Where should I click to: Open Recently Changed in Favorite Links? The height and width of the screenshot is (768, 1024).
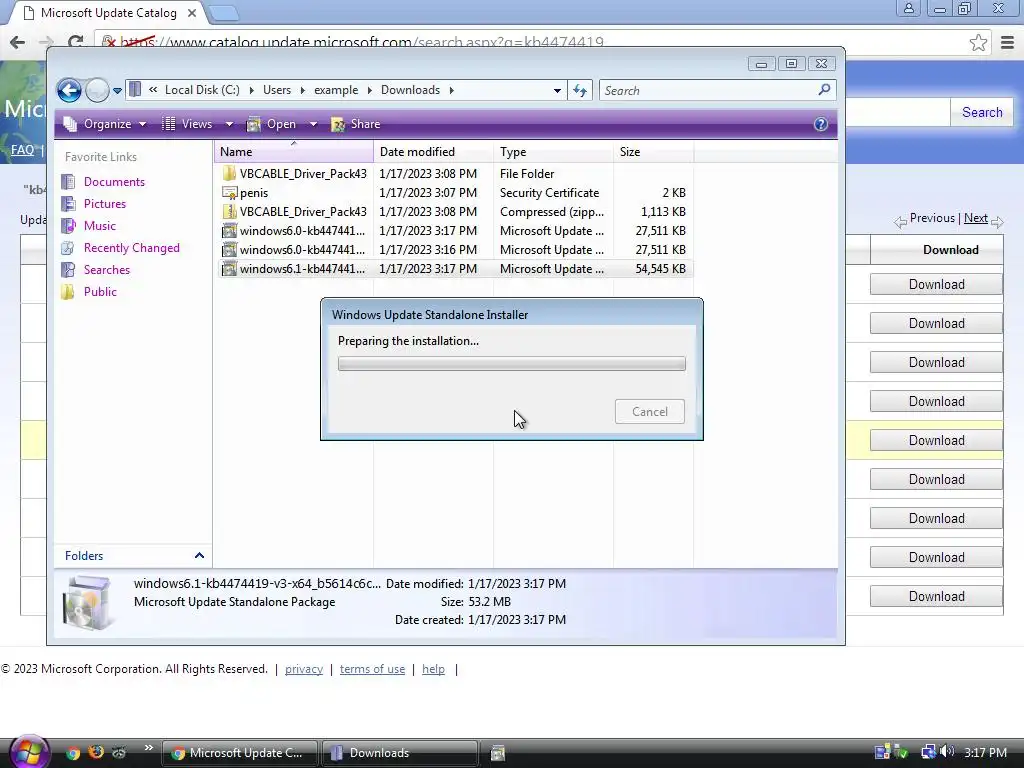coord(131,248)
